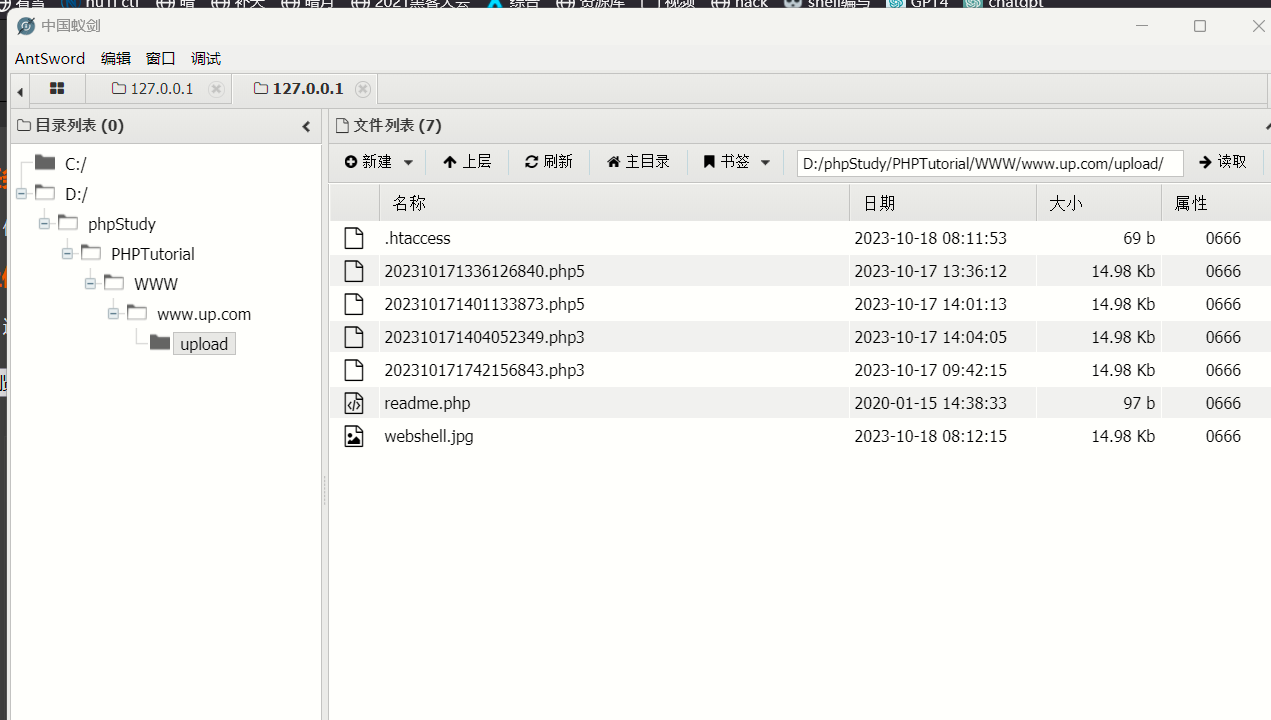The height and width of the screenshot is (720, 1271).
Task: Collapse the directory list panel arrow
Action: point(306,126)
